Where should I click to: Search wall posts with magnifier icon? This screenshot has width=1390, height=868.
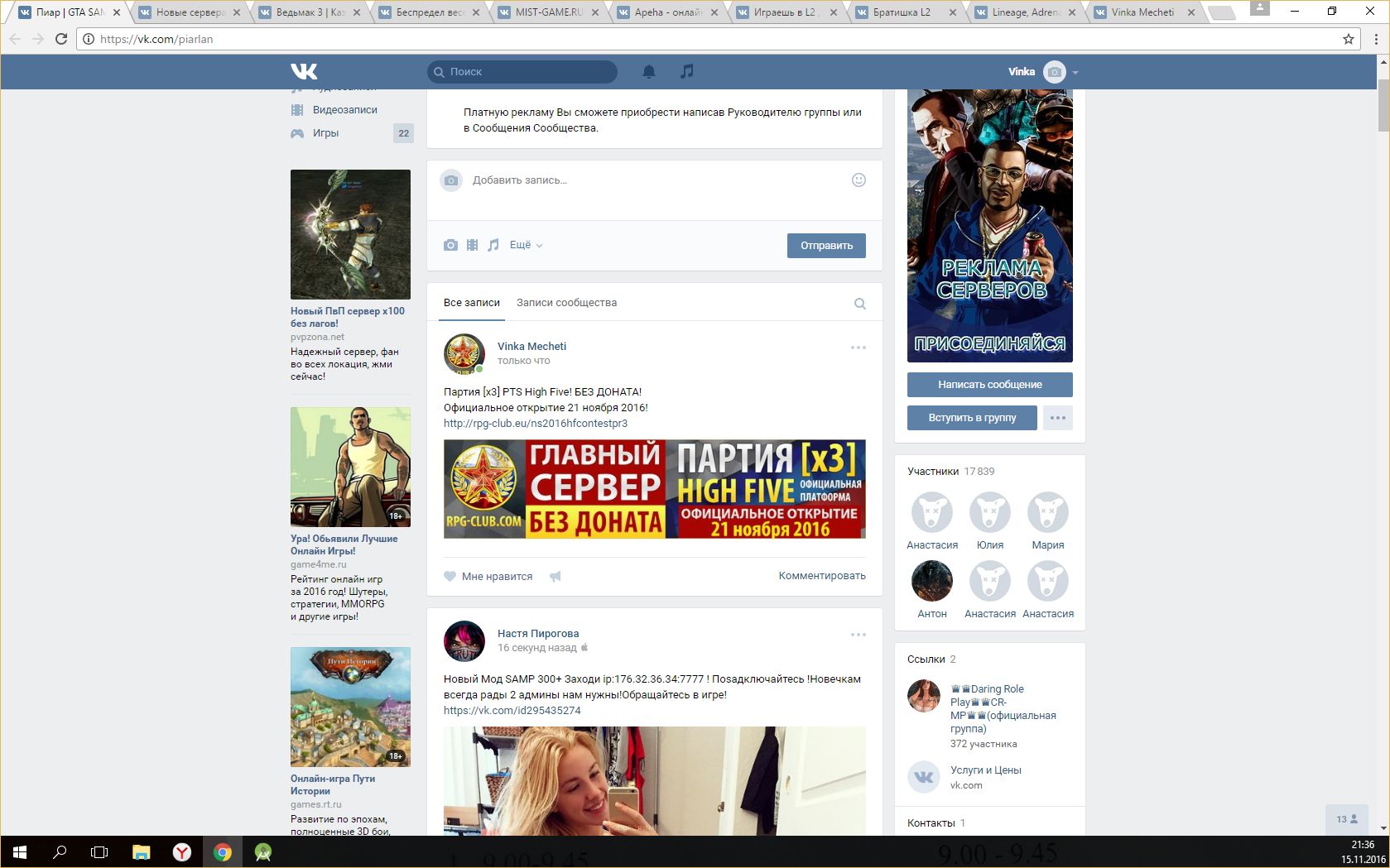[859, 304]
